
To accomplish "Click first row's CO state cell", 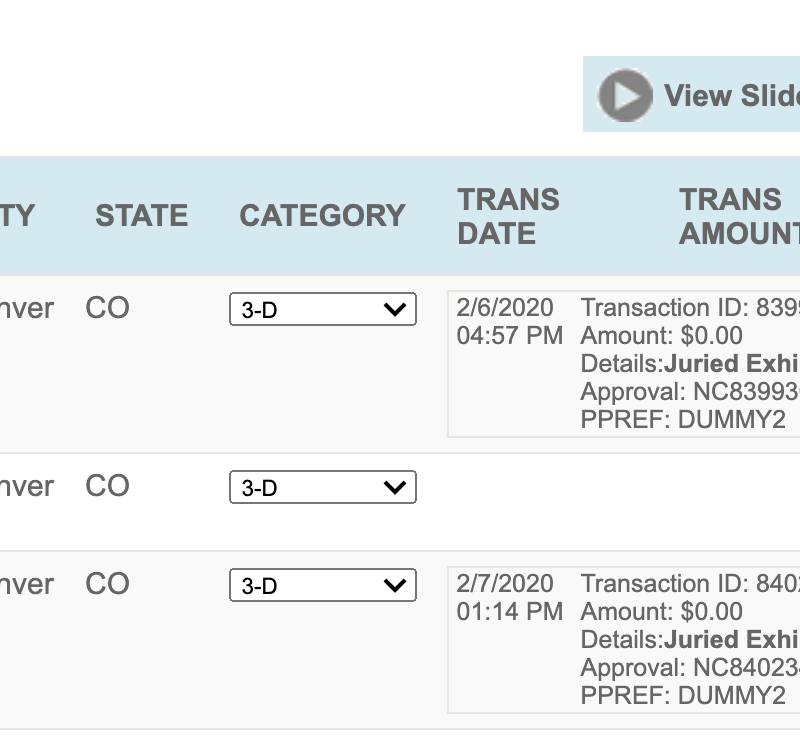I will tap(107, 308).
